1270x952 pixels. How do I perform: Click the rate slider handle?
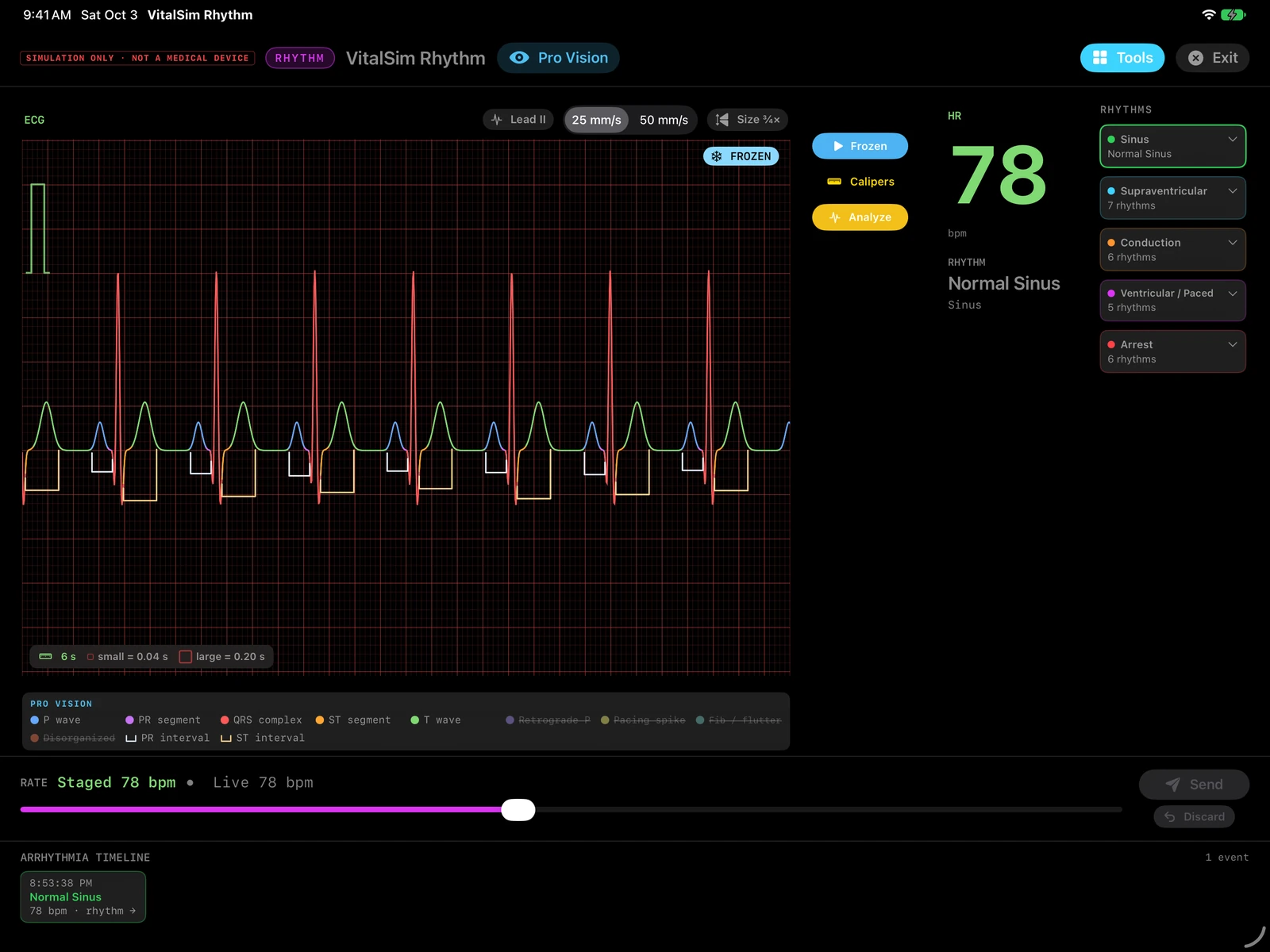click(518, 810)
